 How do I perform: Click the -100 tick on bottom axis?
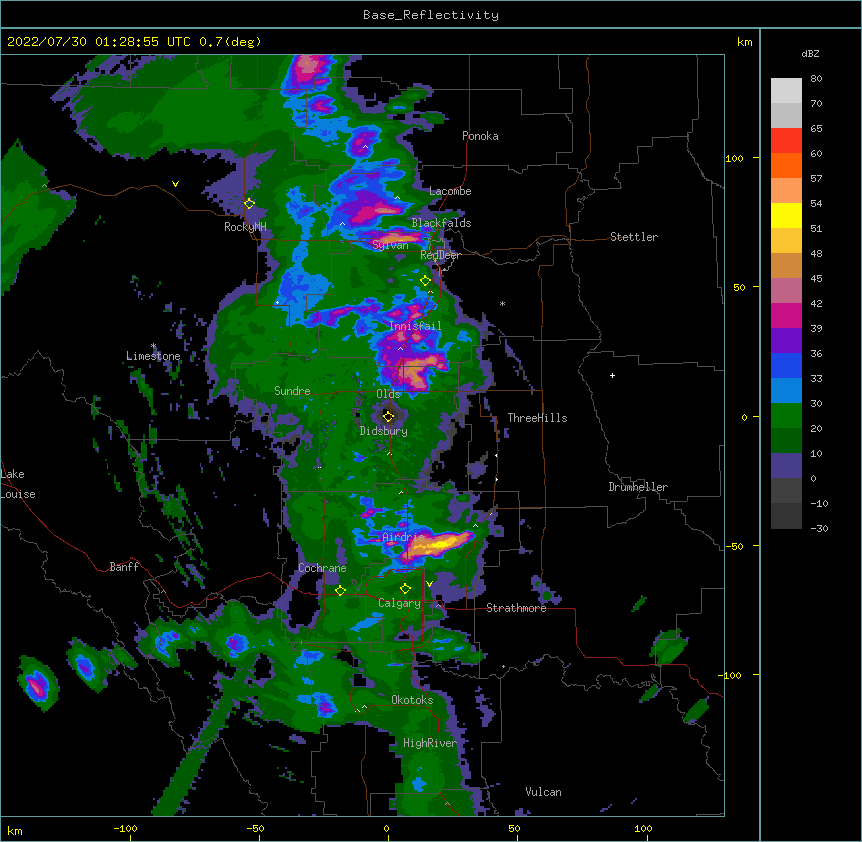(125, 828)
